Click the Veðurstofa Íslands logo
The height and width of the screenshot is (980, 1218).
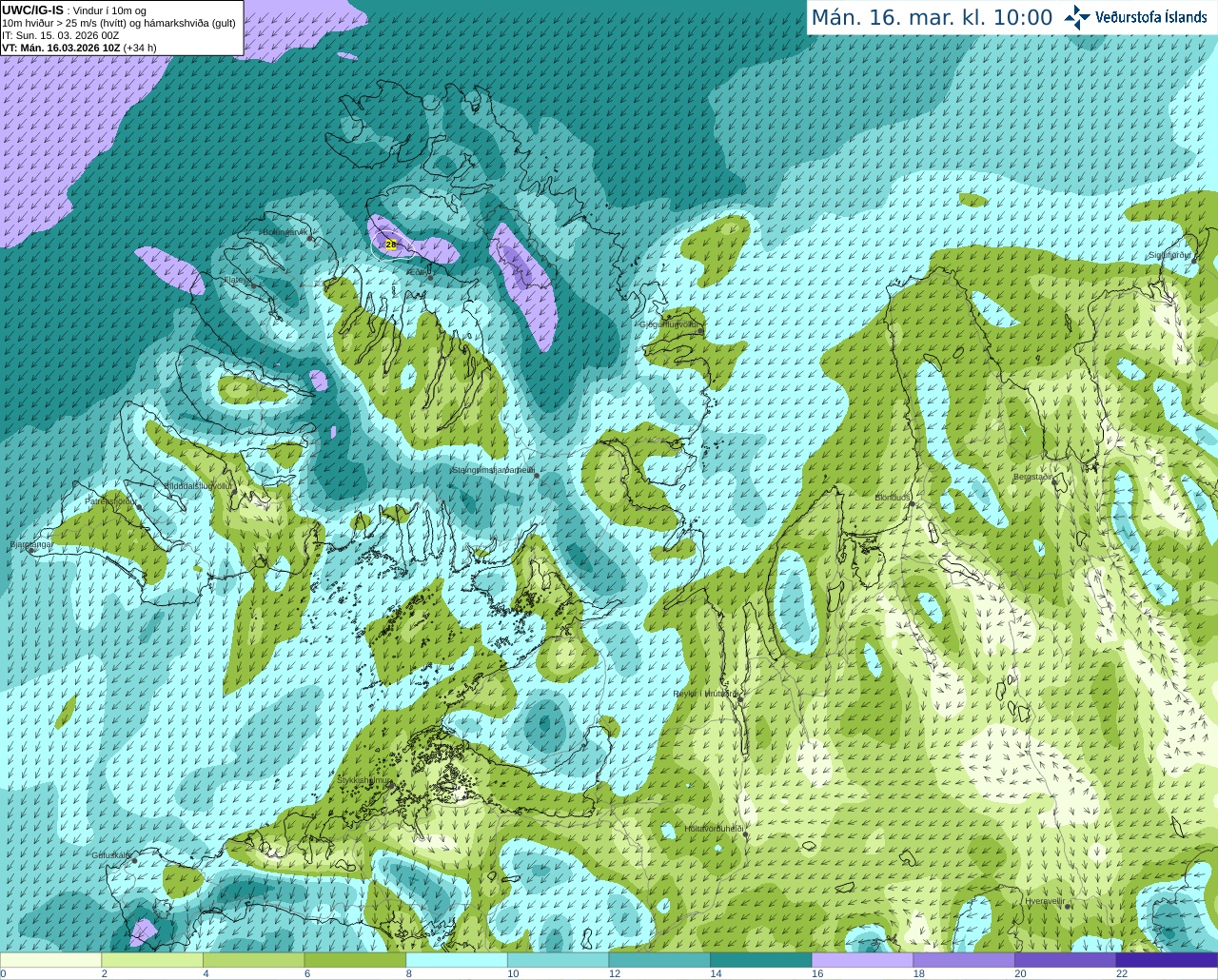(1135, 17)
